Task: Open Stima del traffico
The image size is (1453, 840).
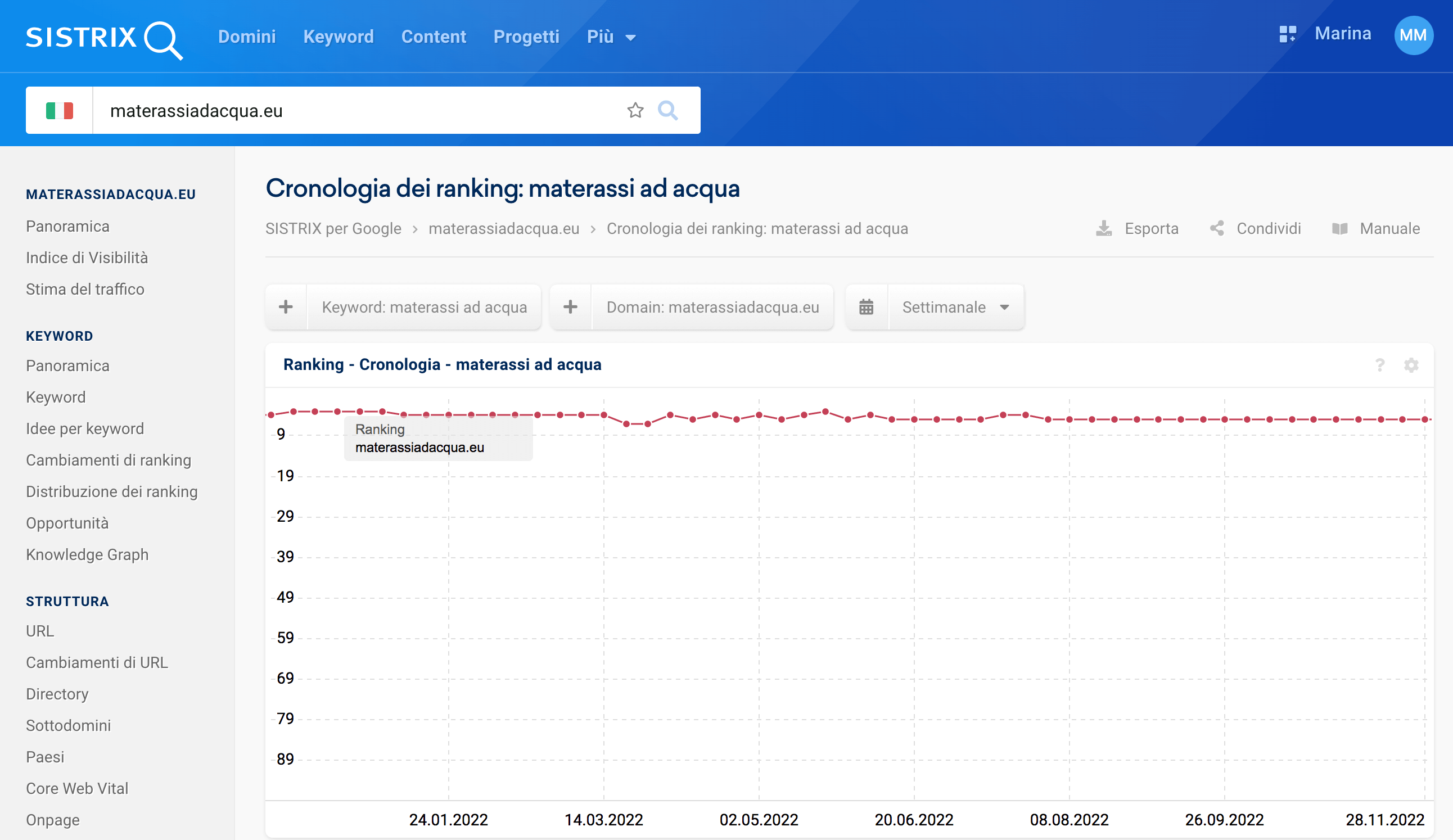Action: click(85, 290)
